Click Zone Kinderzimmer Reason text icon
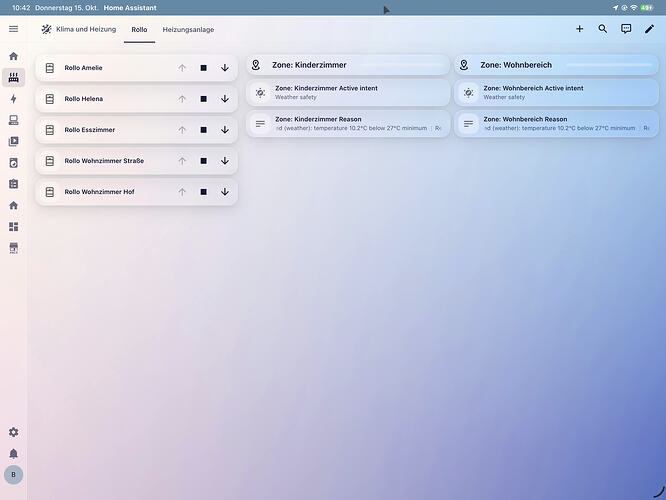 260,124
